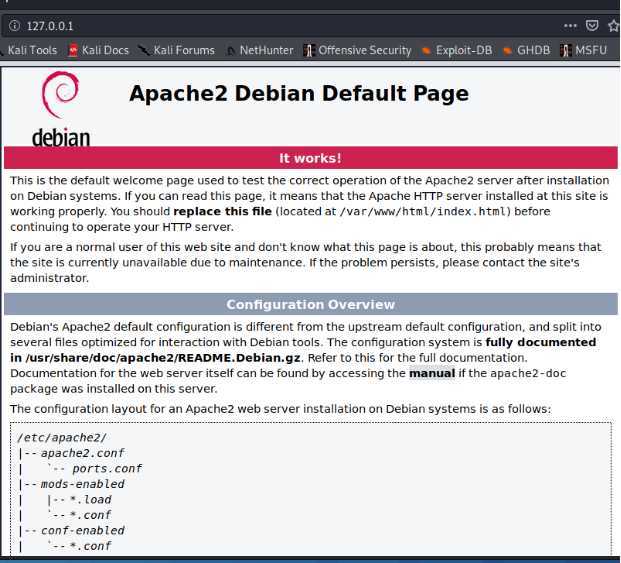Click the Configuration Overview section header
The height and width of the screenshot is (563, 621).
point(310,304)
